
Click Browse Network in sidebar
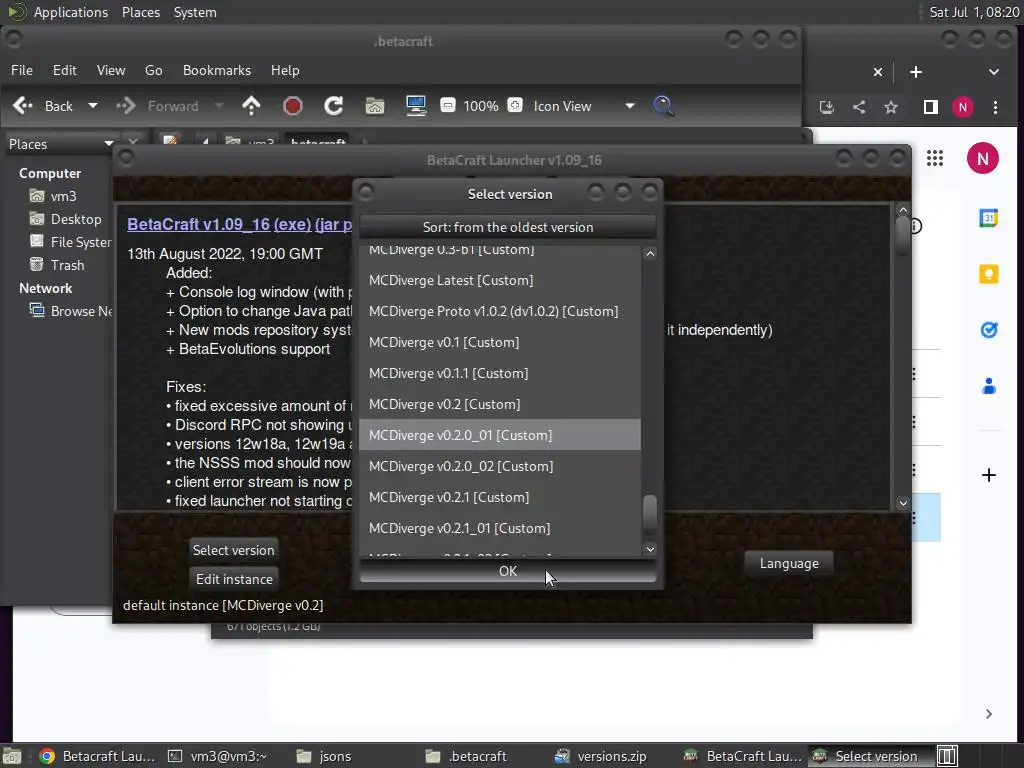[x=71, y=311]
